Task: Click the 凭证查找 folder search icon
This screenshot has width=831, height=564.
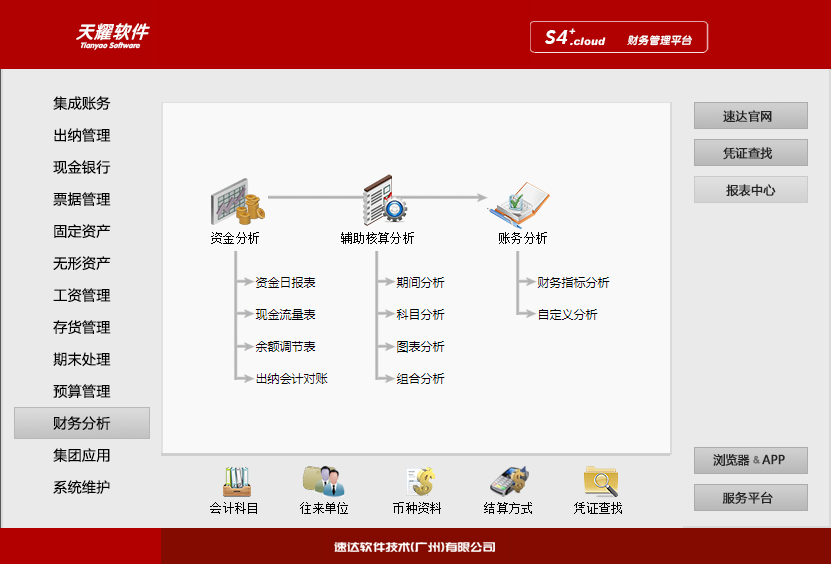Action: [599, 481]
